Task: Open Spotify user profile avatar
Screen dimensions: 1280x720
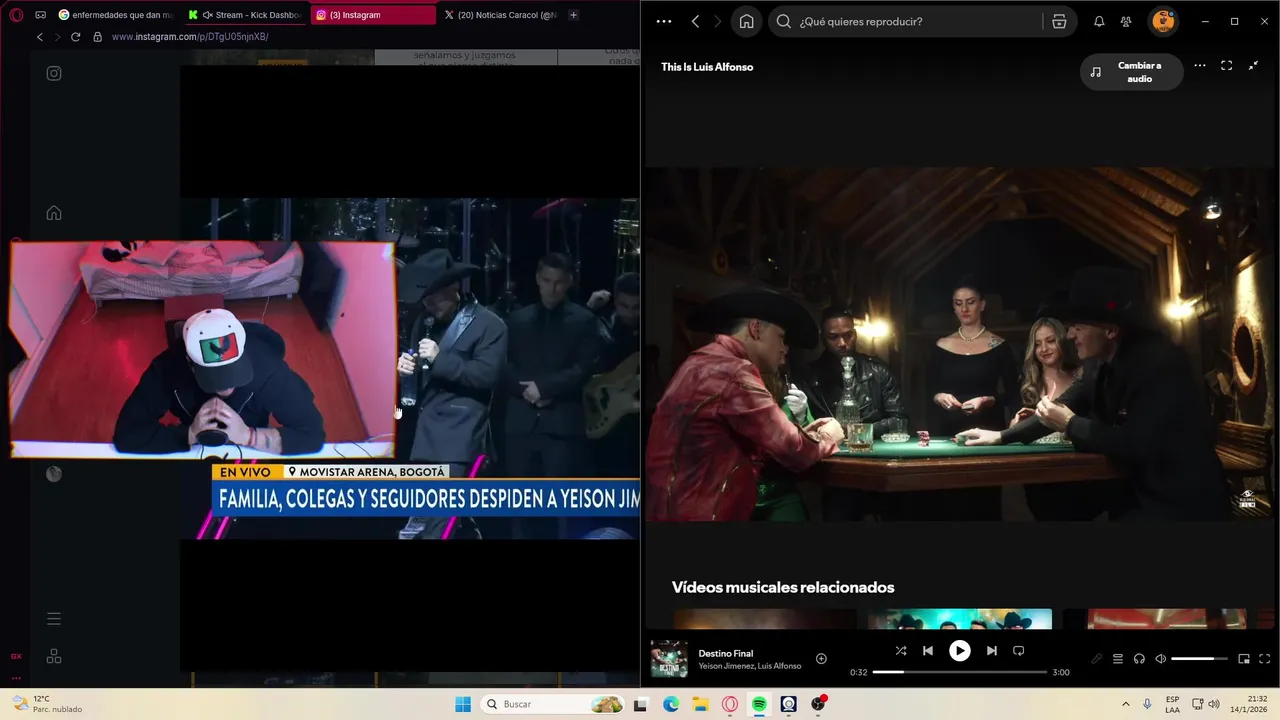Action: click(x=1162, y=21)
